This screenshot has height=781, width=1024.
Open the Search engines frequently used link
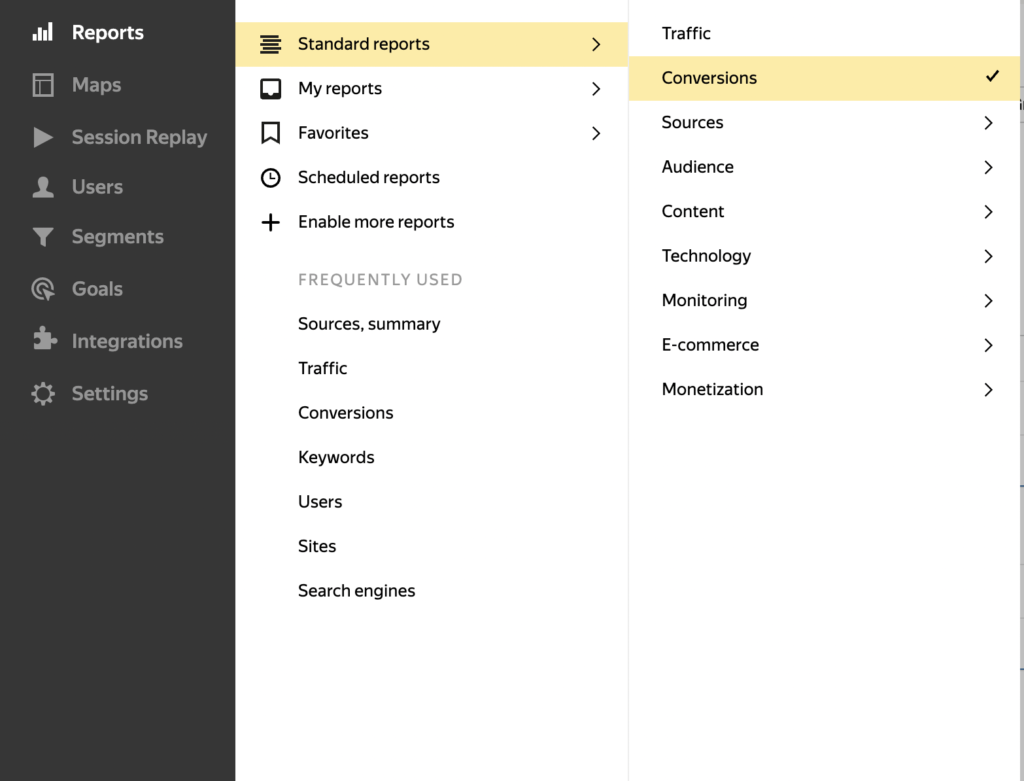coord(357,590)
